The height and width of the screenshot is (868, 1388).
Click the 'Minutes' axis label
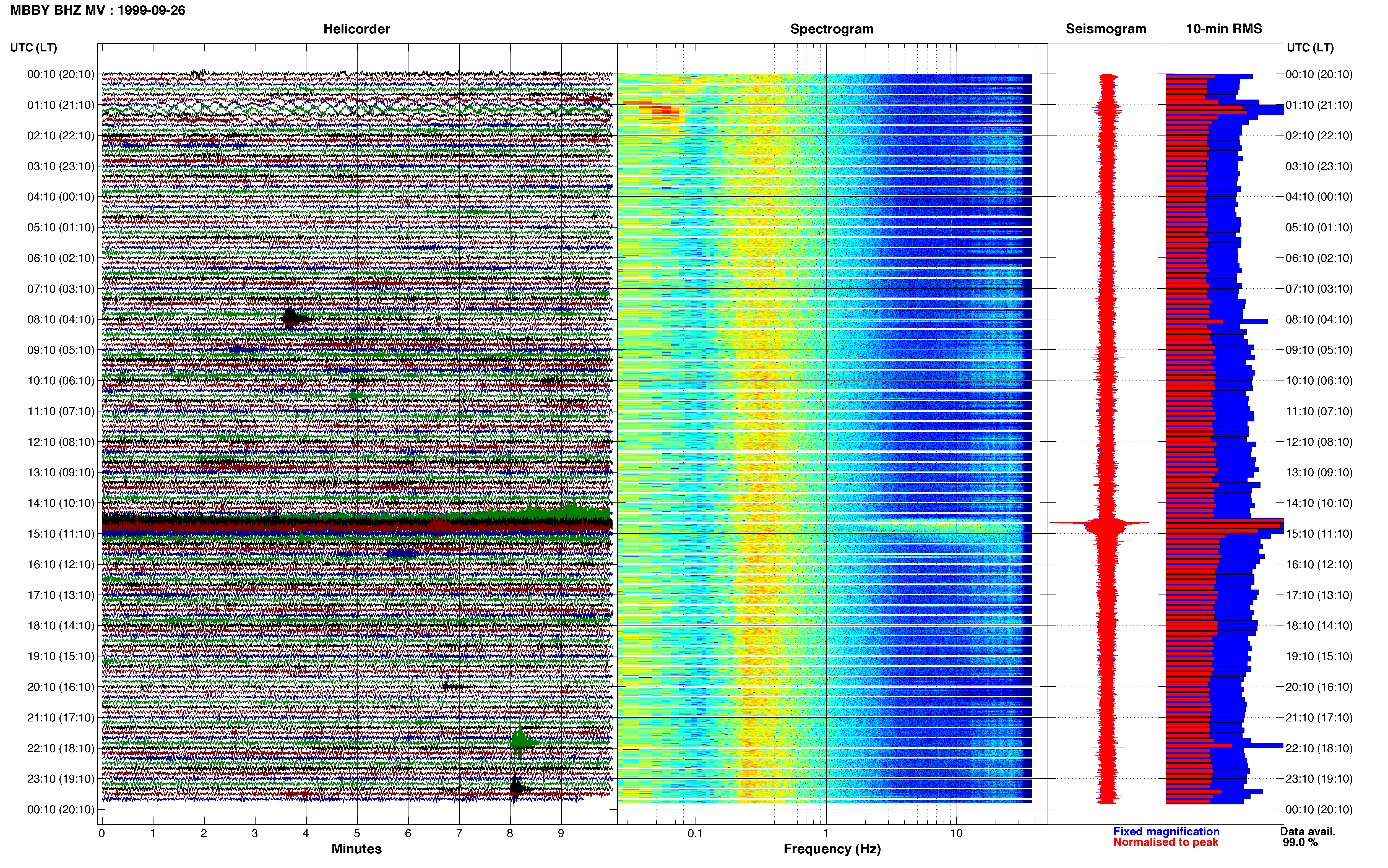[356, 848]
